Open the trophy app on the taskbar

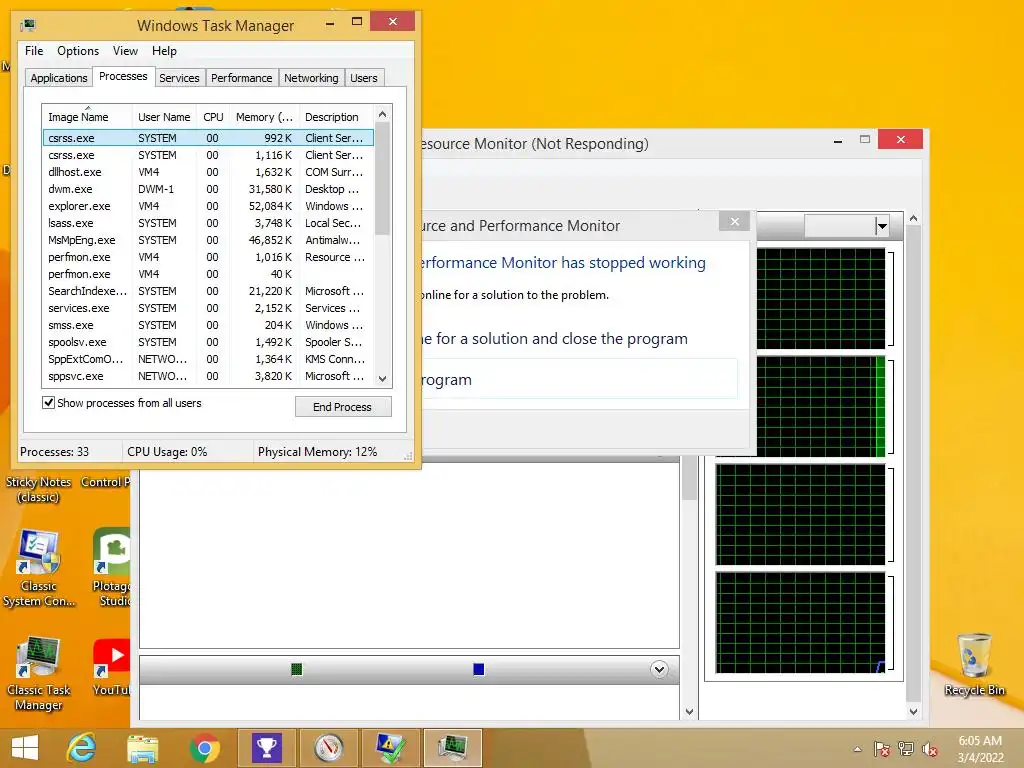tap(266, 748)
